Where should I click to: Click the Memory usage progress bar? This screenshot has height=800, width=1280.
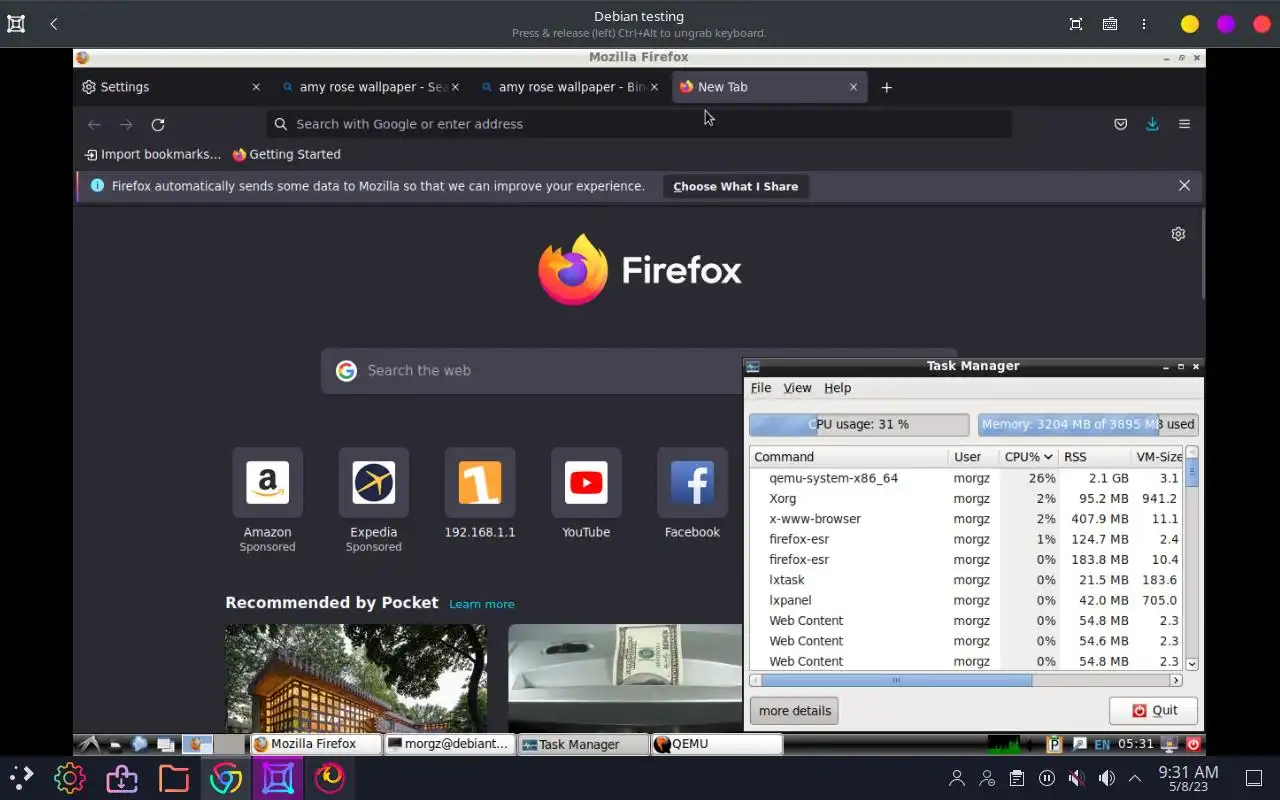point(1088,424)
